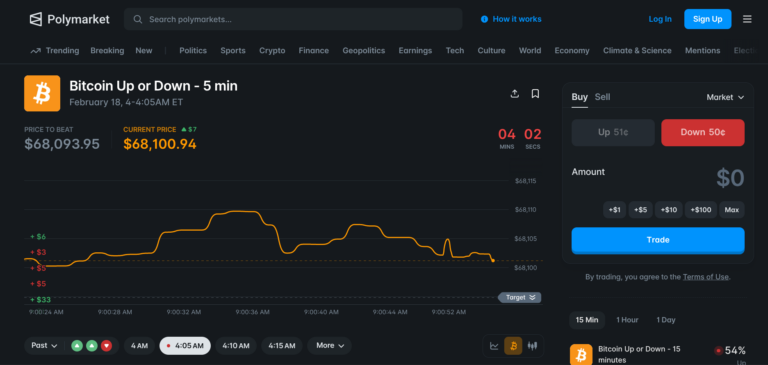The height and width of the screenshot is (365, 768).
Task: Open the Politics category
Action: 193,50
